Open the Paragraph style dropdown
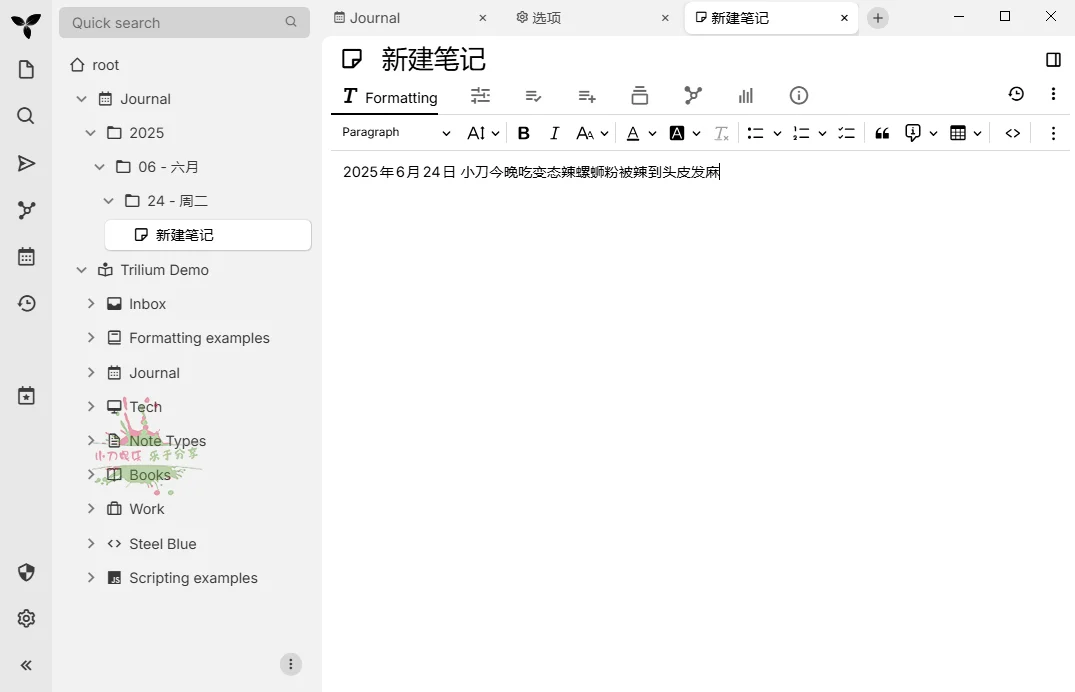 (395, 132)
